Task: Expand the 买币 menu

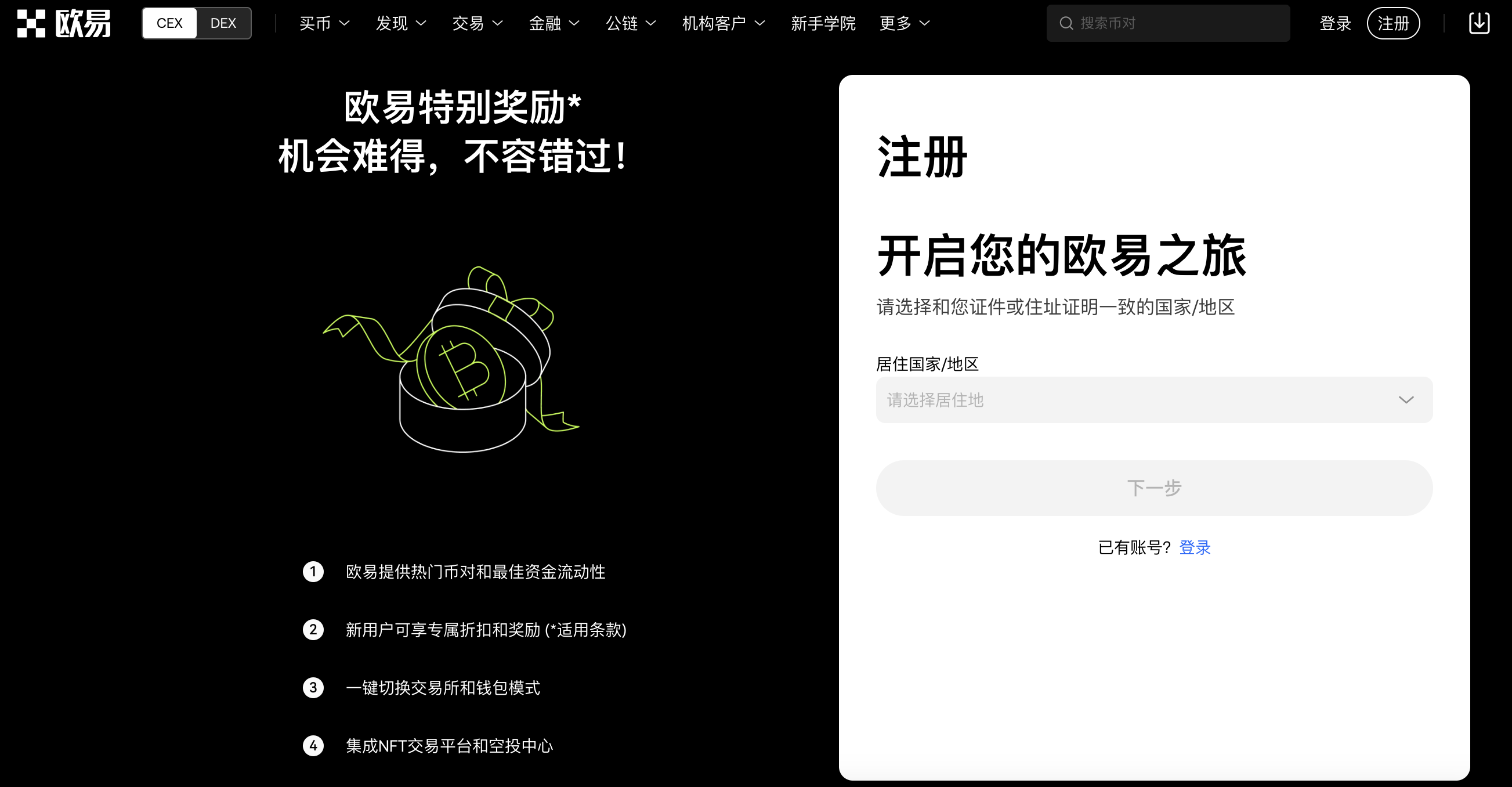Action: point(324,23)
